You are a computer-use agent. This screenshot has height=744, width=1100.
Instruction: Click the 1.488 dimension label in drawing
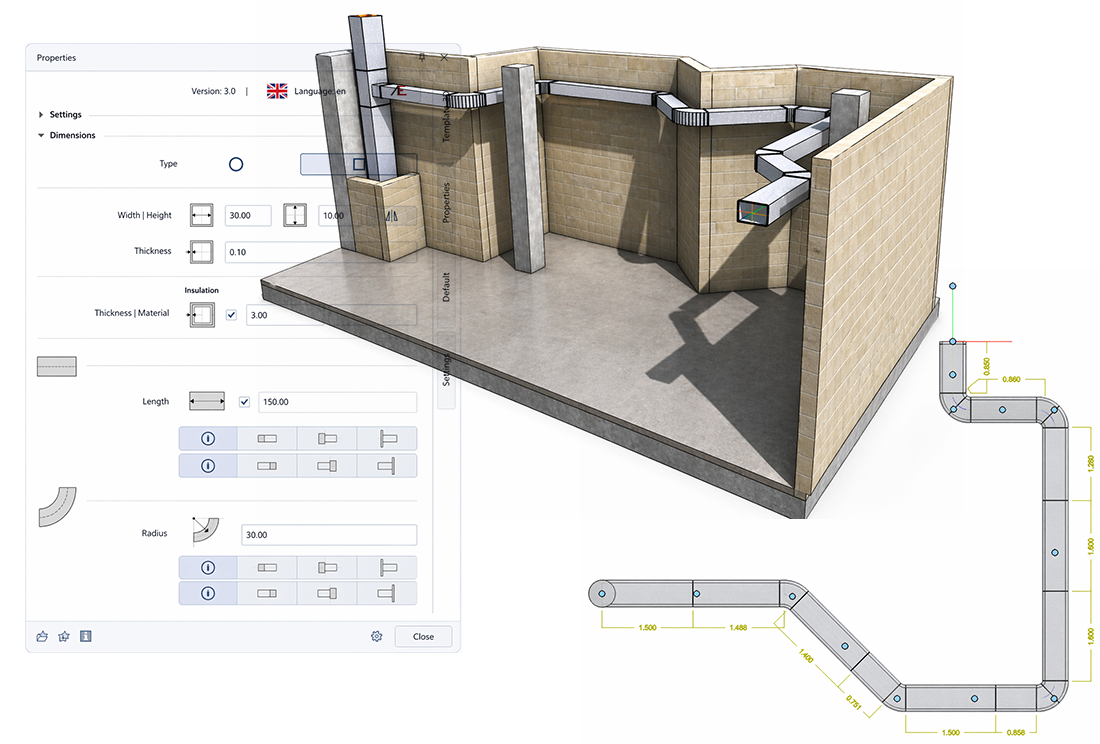click(x=738, y=628)
